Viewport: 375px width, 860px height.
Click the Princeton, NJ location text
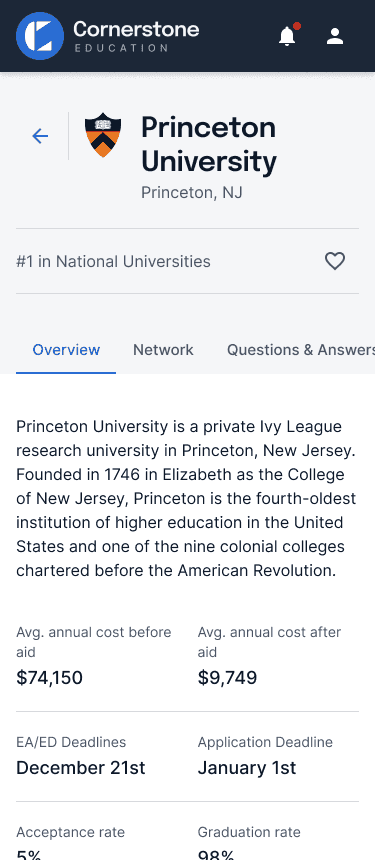[192, 193]
